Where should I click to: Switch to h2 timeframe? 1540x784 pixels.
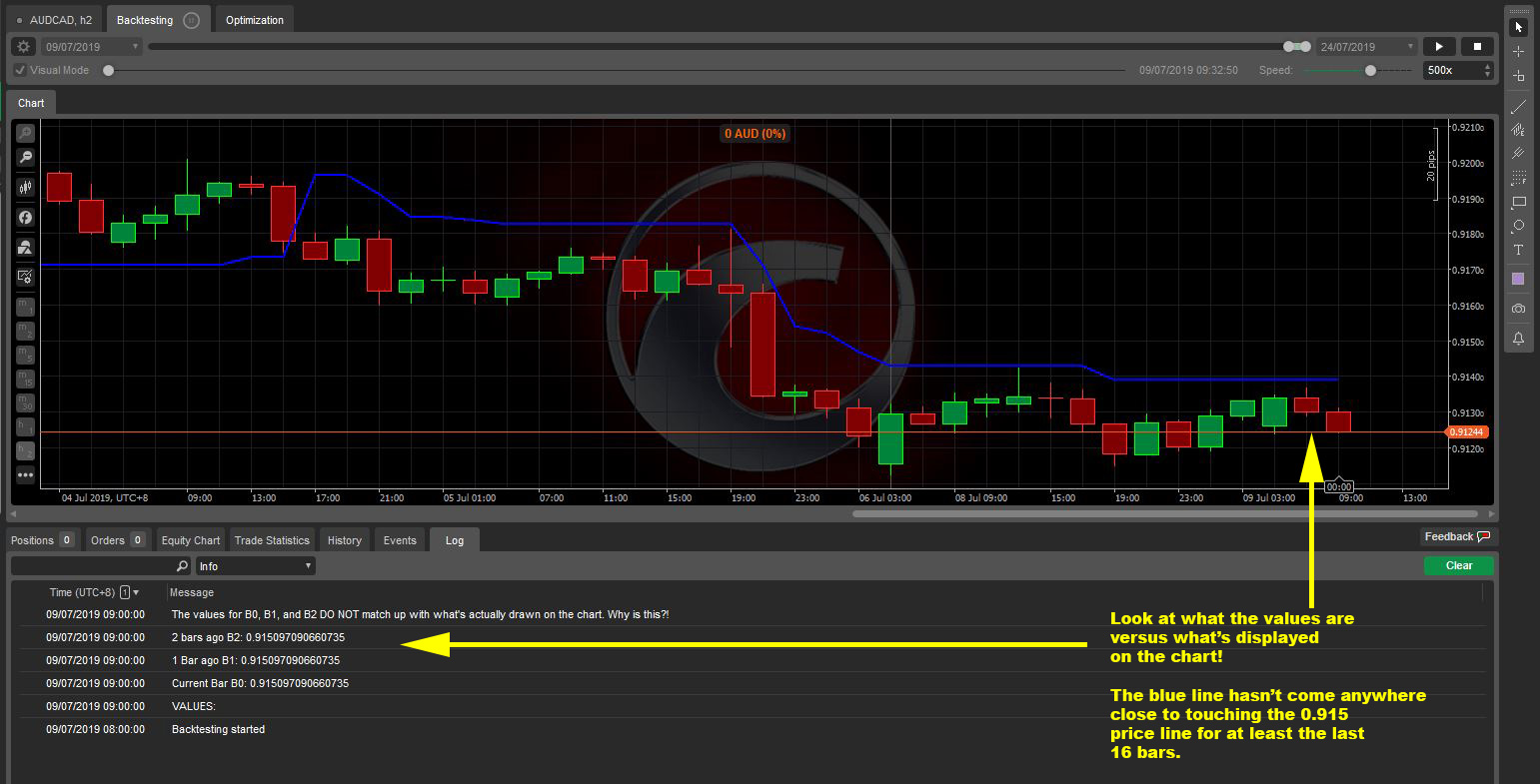pyautogui.click(x=25, y=451)
